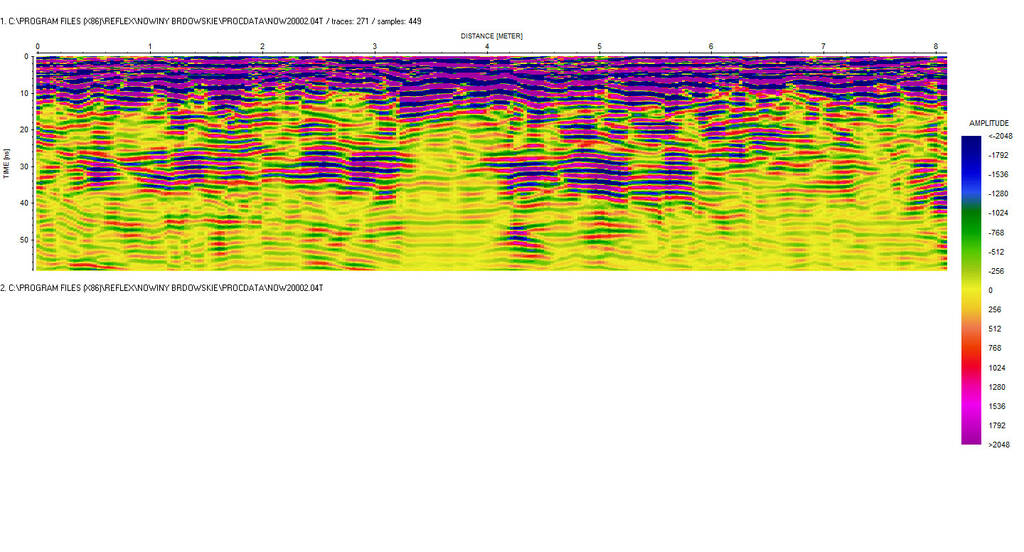
Task: Pick the red section of amplitude color bar
Action: coord(971,360)
